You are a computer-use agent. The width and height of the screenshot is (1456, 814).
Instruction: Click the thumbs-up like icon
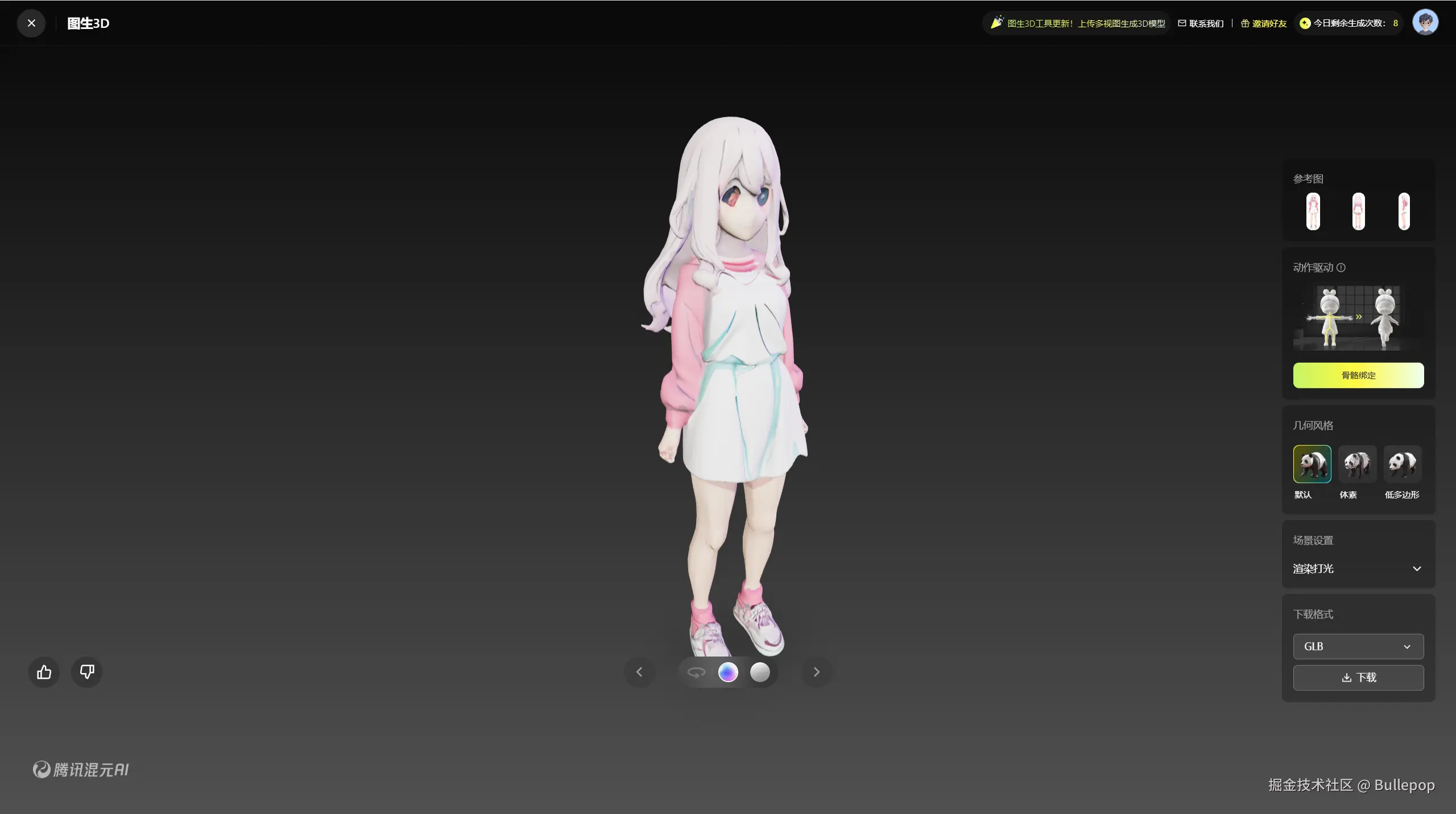click(x=44, y=672)
